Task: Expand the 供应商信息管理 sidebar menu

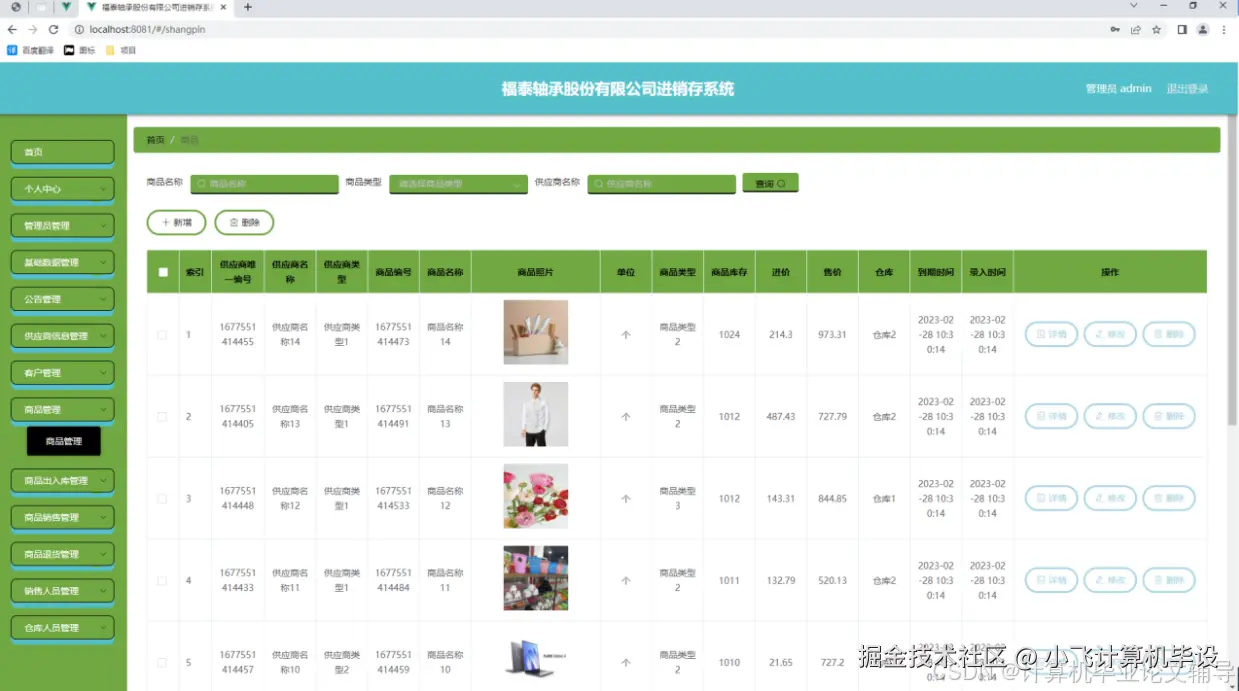Action: click(62, 336)
